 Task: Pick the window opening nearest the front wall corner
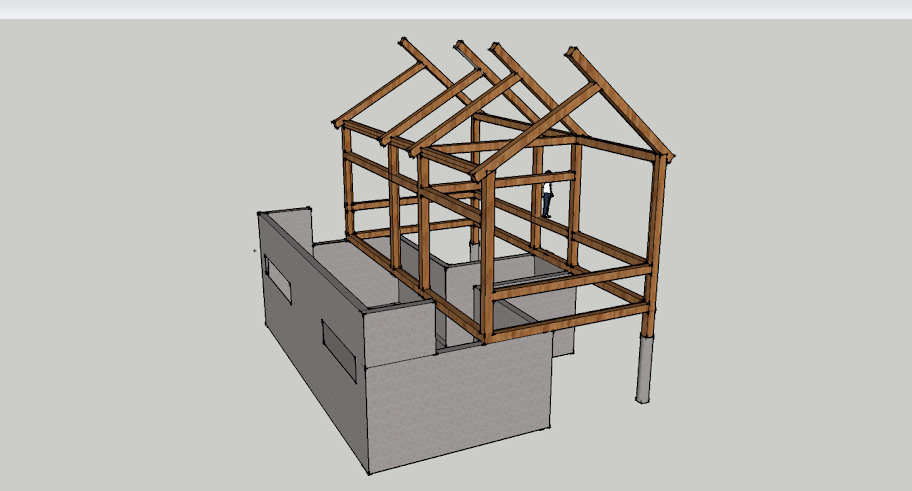(339, 351)
